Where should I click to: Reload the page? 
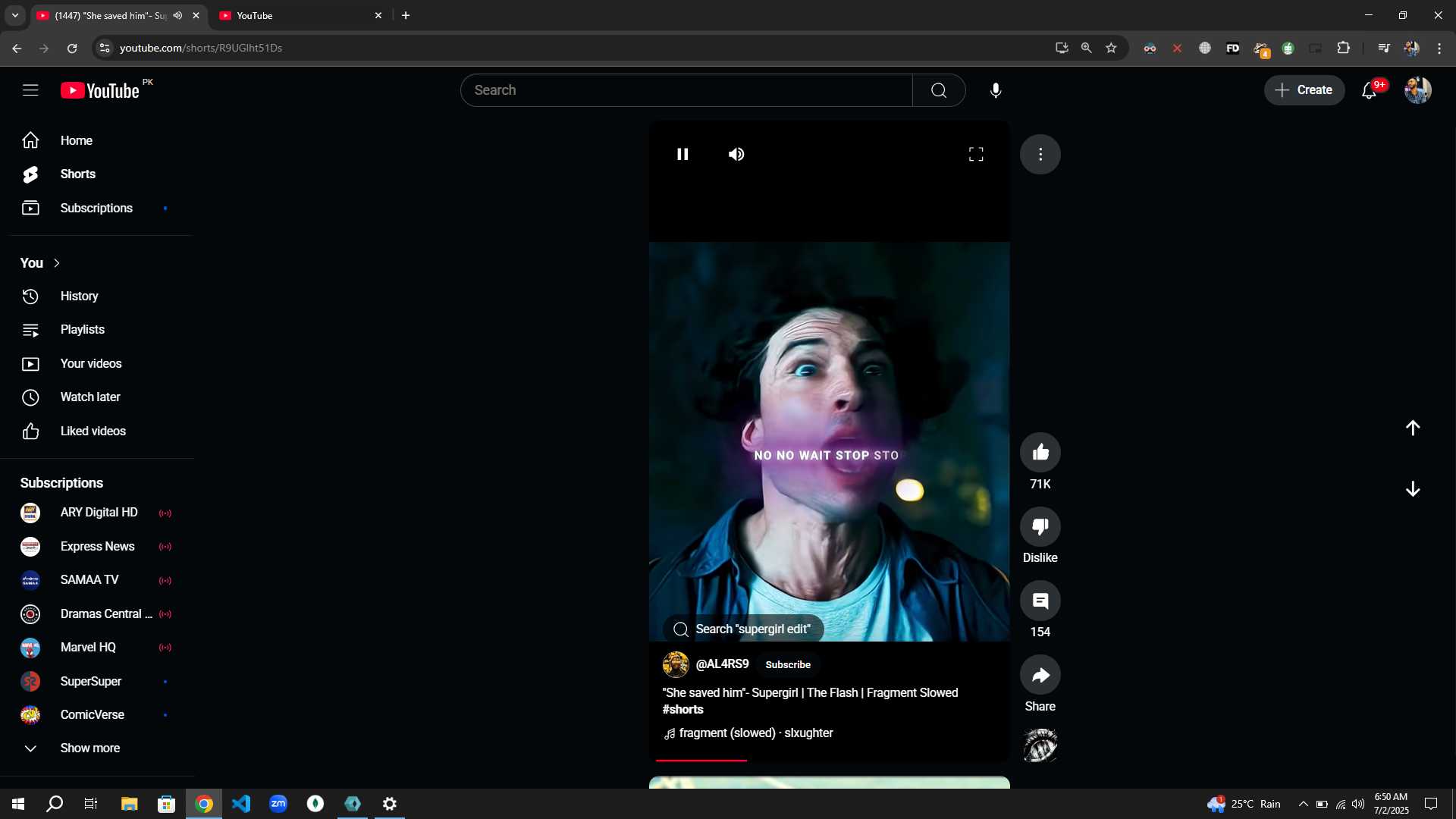point(72,48)
